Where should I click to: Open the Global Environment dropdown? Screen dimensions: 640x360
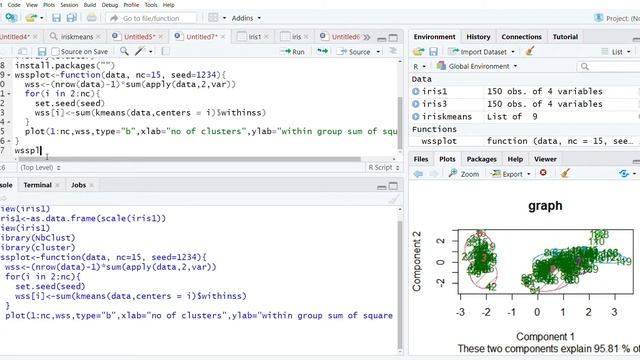(x=477, y=66)
